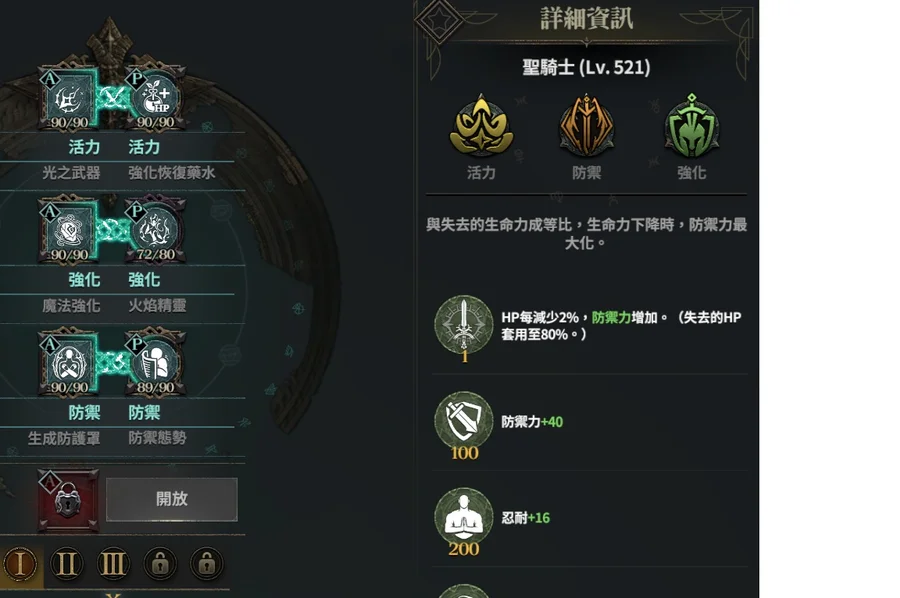Screen dimensions: 900x598
Task: Click the last locked preset slot
Action: point(207,564)
